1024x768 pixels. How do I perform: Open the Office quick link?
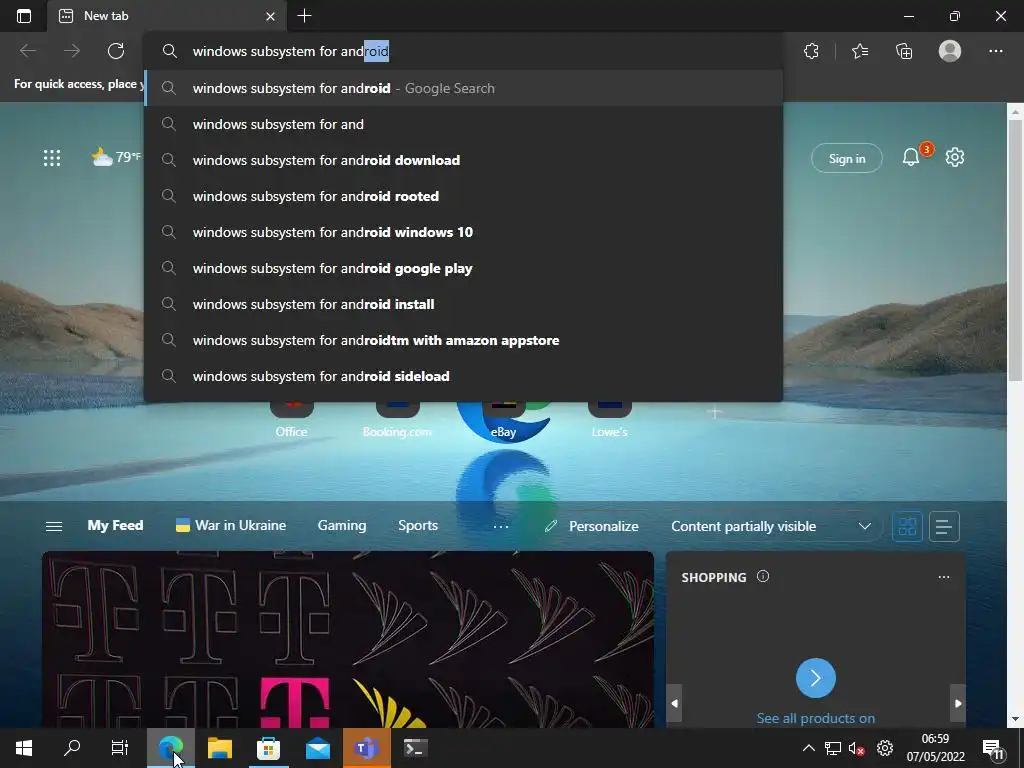click(x=291, y=420)
